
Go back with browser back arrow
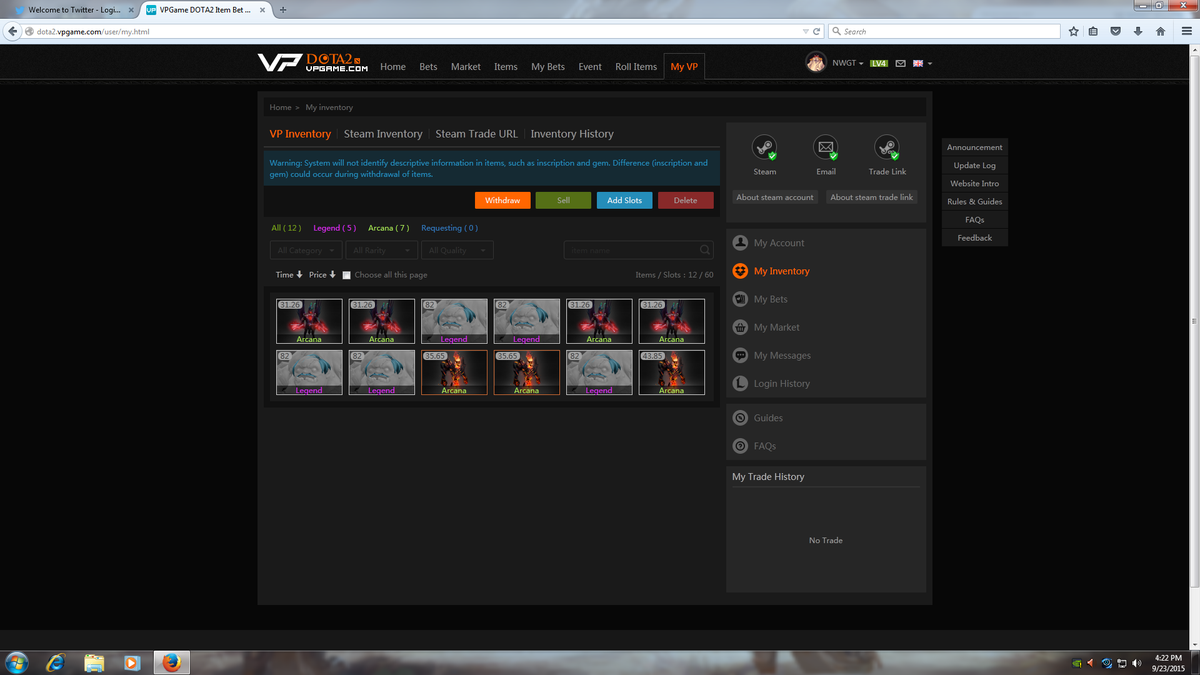[x=13, y=31]
